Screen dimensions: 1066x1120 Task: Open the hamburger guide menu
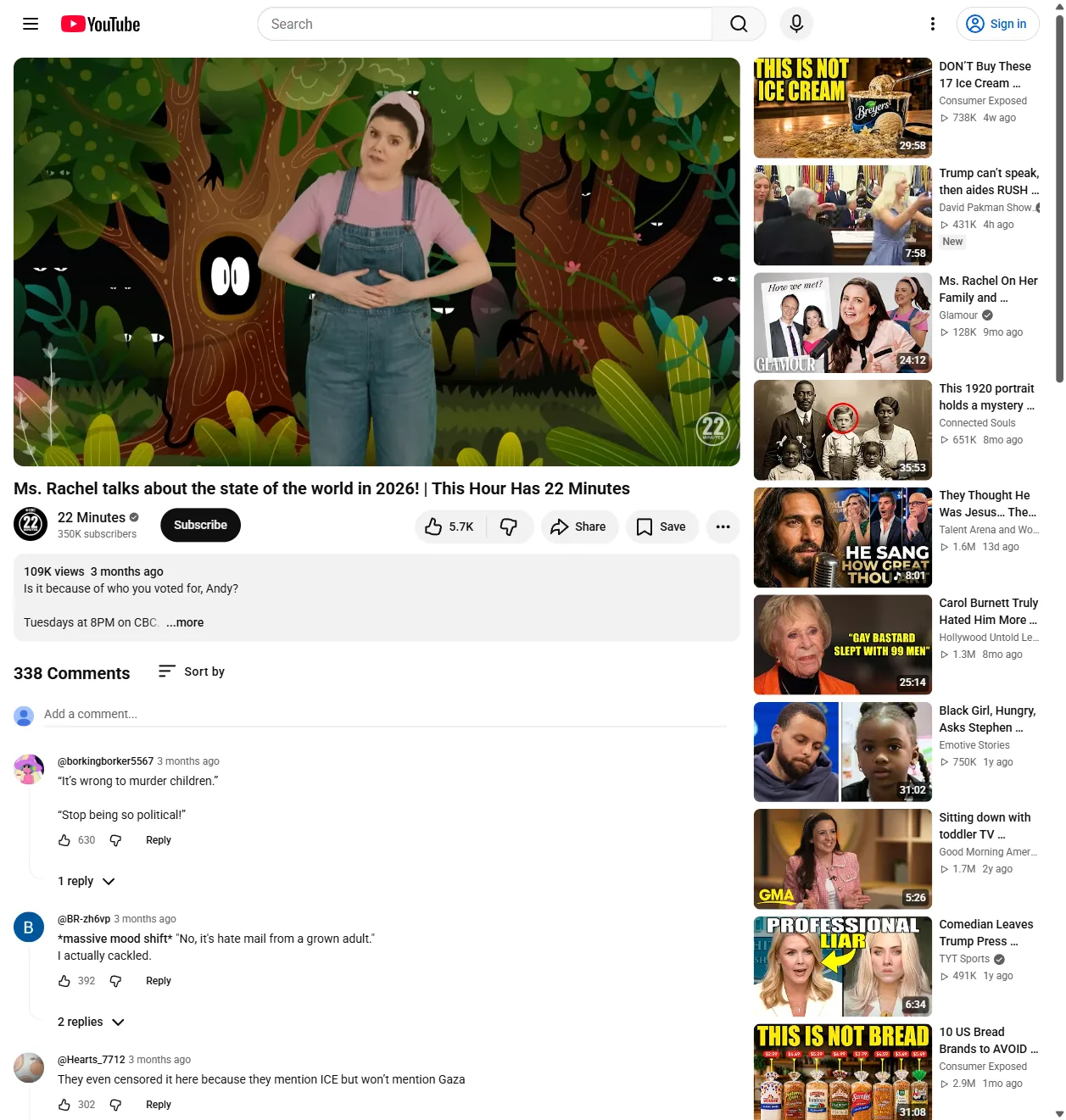(31, 24)
